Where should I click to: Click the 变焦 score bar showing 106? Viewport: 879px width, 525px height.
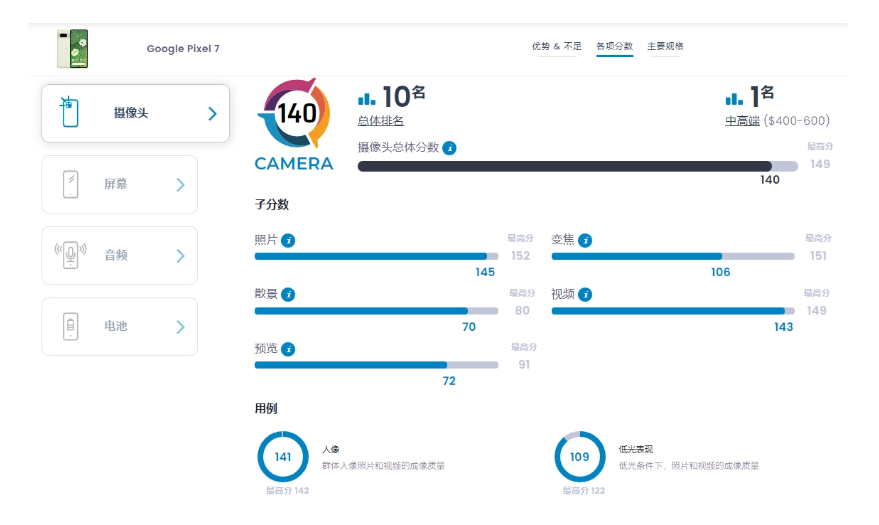click(x=673, y=257)
